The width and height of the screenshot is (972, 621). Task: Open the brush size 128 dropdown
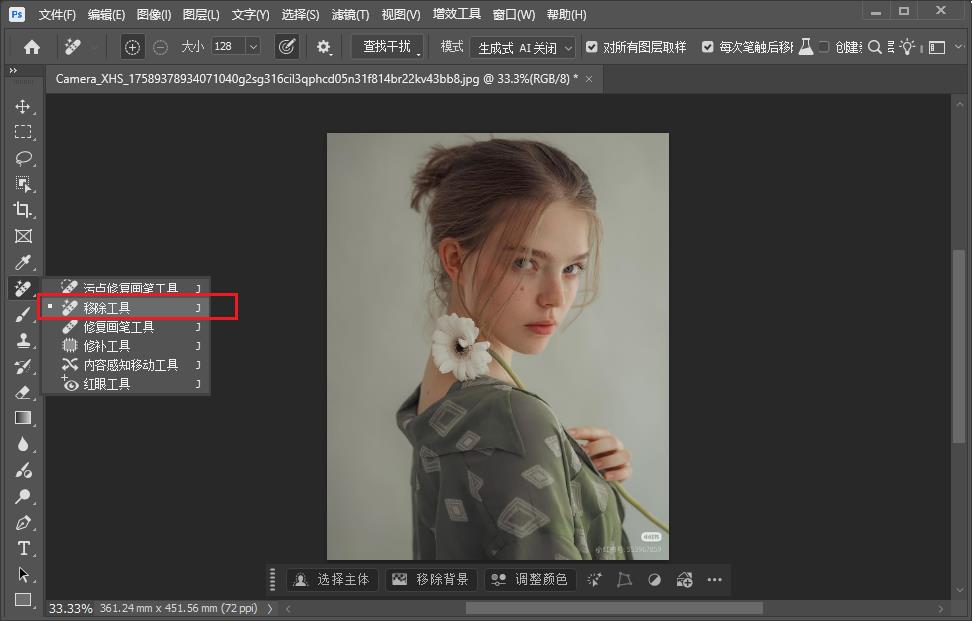pyautogui.click(x=252, y=46)
